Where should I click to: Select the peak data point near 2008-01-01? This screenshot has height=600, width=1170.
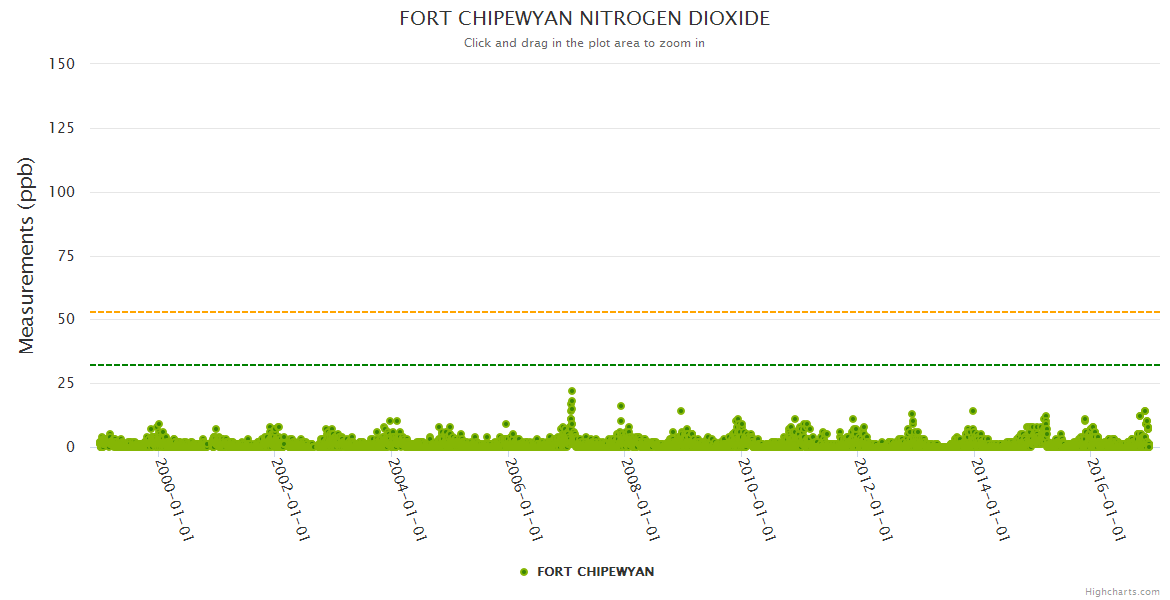pyautogui.click(x=621, y=406)
